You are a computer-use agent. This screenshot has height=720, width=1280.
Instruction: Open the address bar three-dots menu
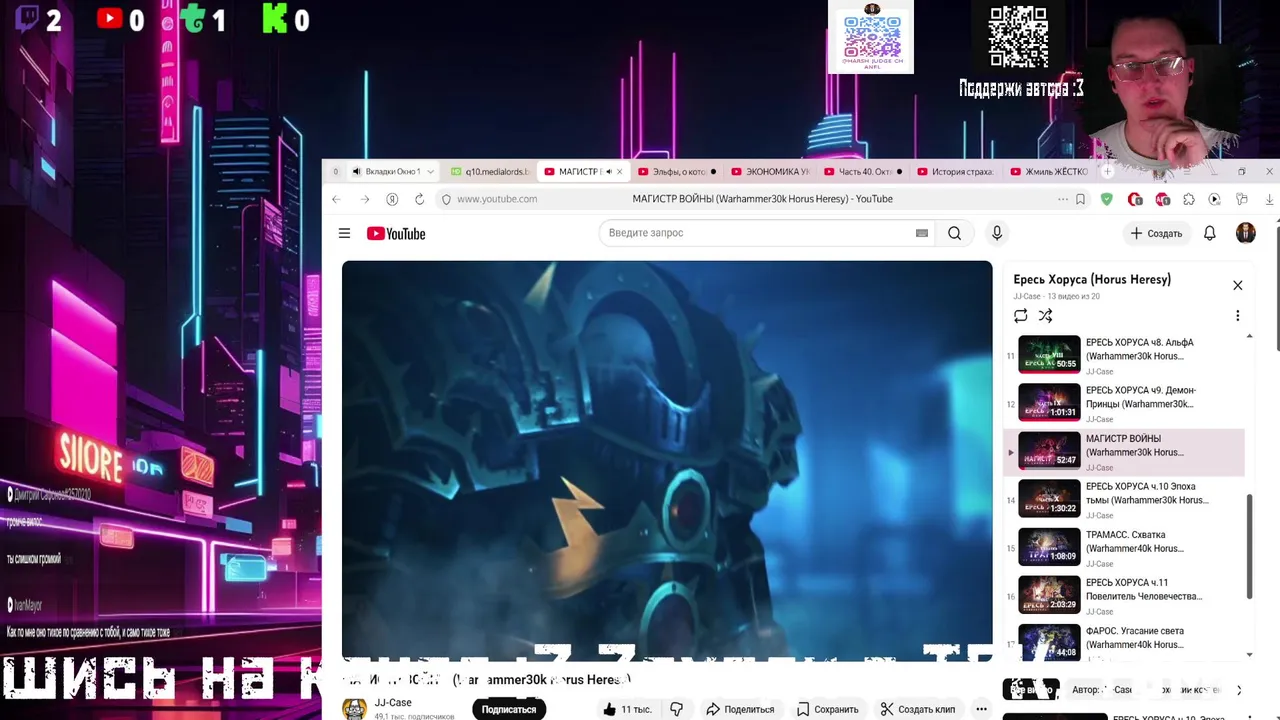(x=1062, y=199)
